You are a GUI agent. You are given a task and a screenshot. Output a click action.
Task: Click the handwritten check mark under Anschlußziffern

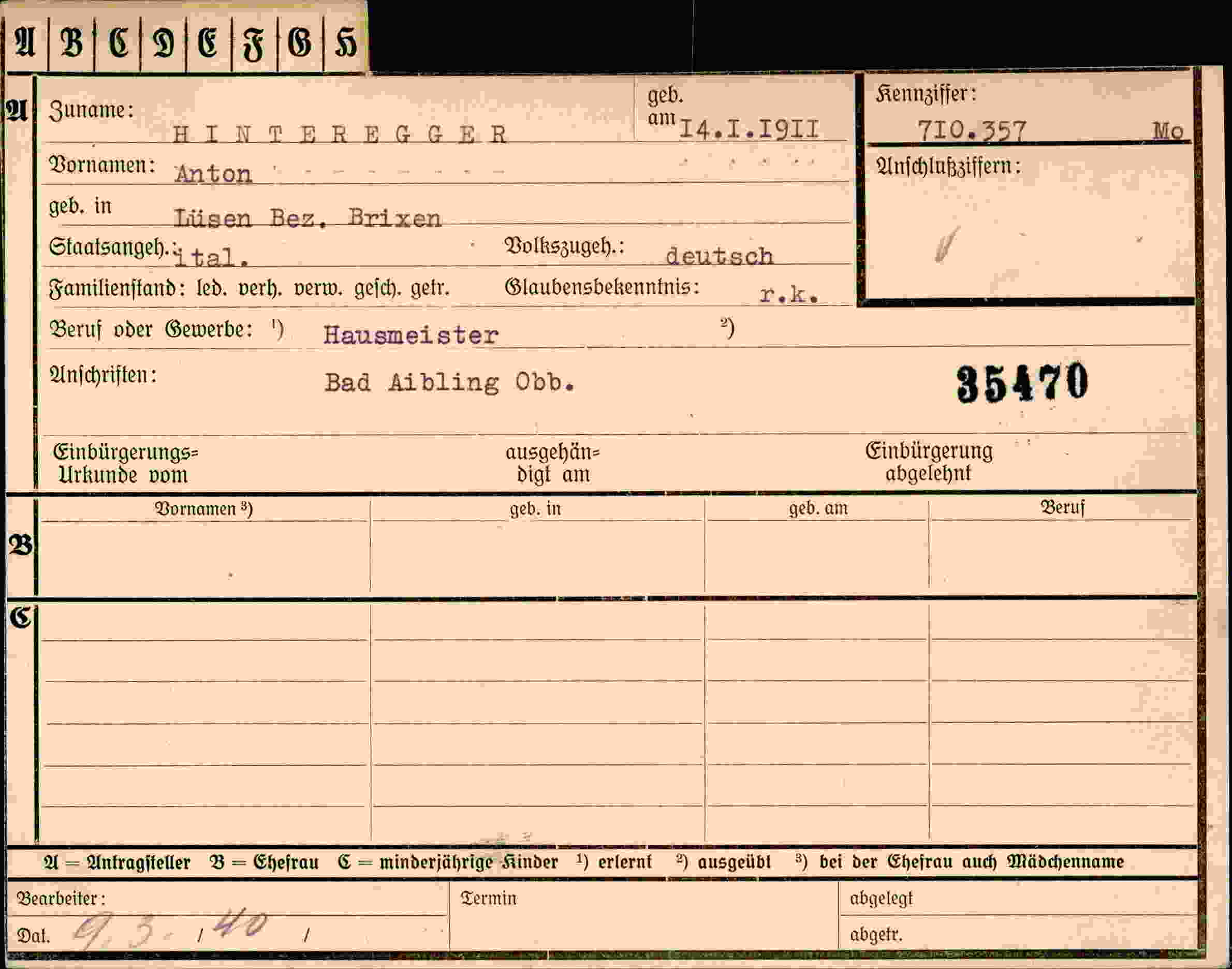point(947,244)
